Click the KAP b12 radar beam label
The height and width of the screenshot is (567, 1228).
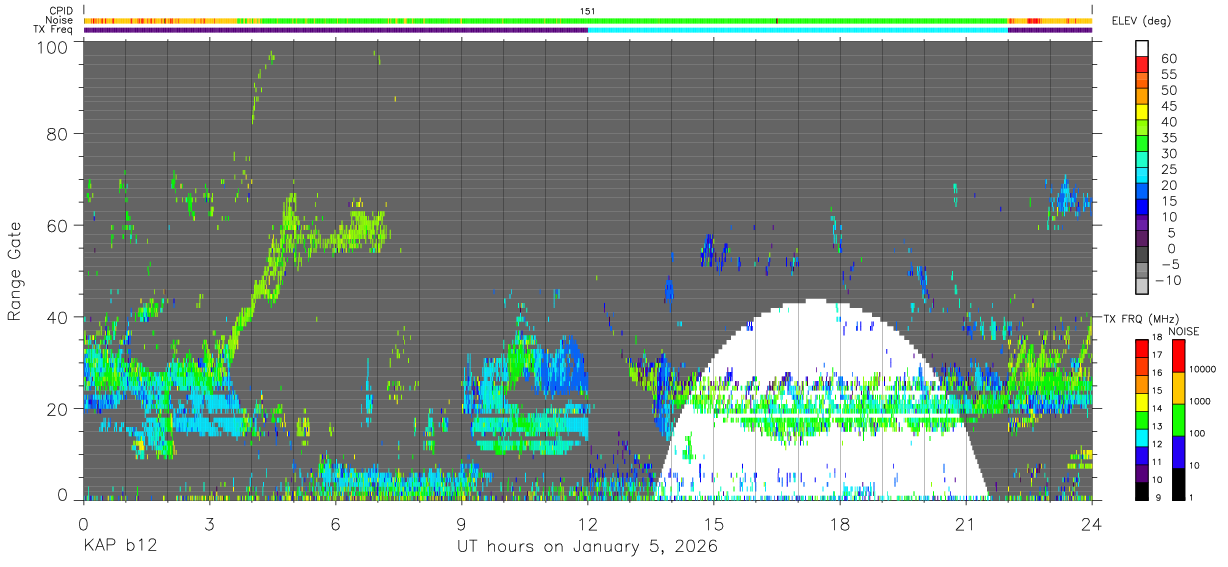point(119,547)
